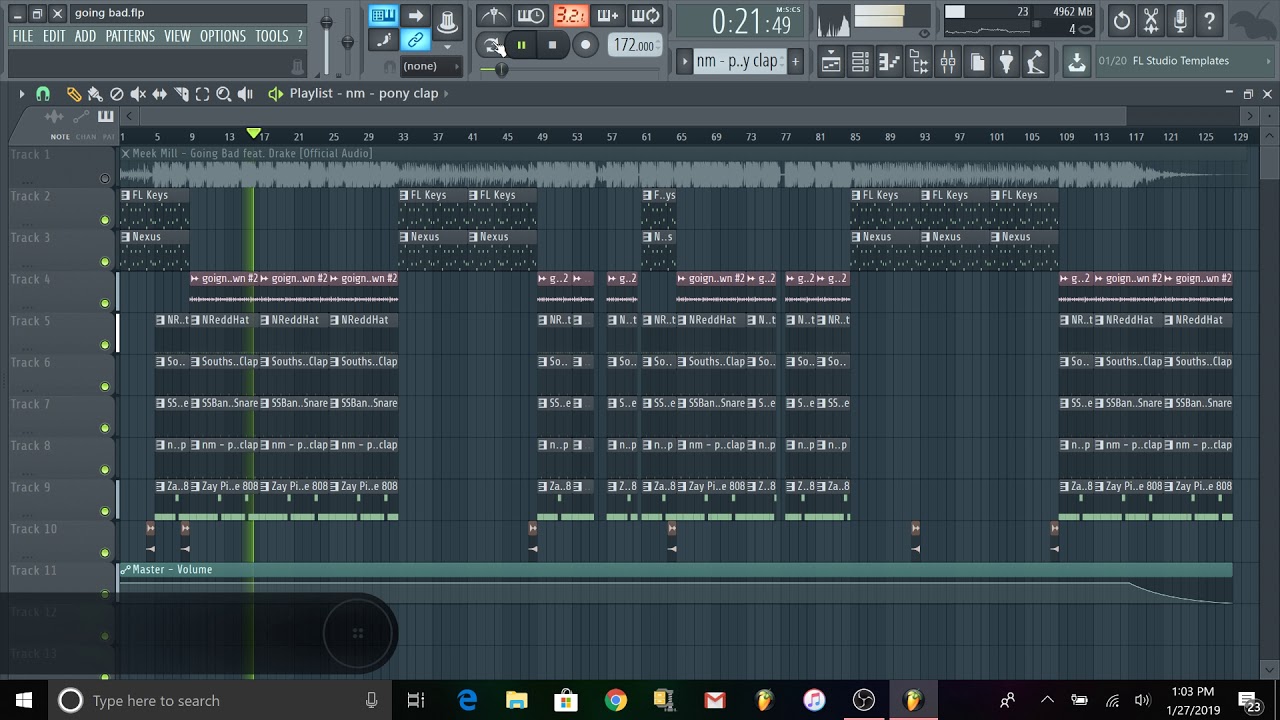Toggle the Playlist snap magnet
1280x720 pixels.
click(42, 93)
